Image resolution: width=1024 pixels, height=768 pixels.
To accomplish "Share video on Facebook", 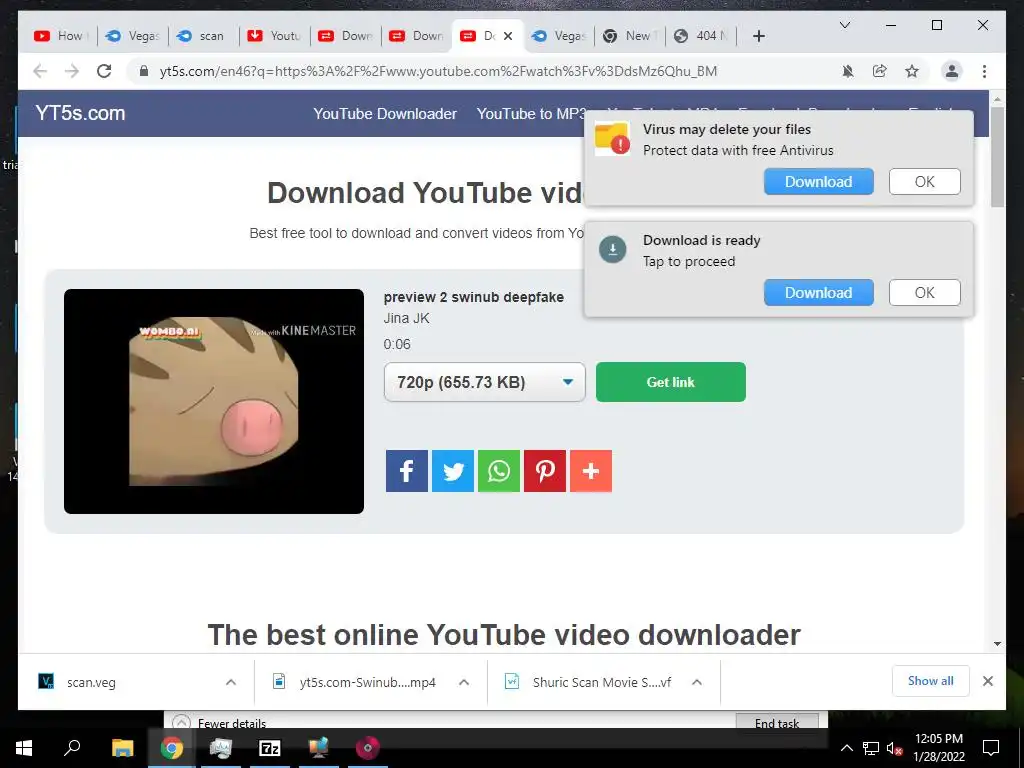I will 407,471.
